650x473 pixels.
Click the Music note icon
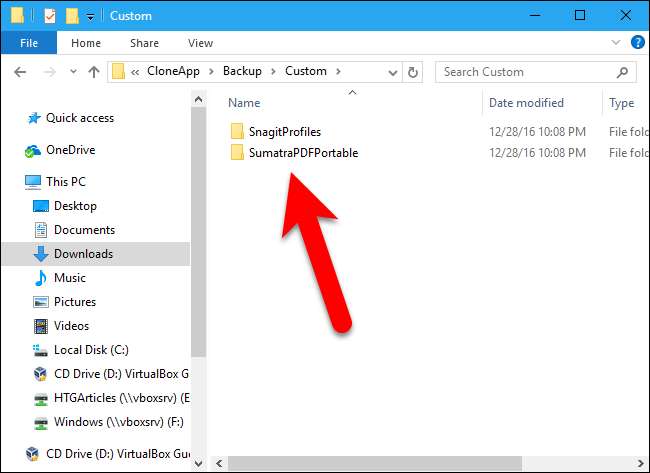[41, 278]
